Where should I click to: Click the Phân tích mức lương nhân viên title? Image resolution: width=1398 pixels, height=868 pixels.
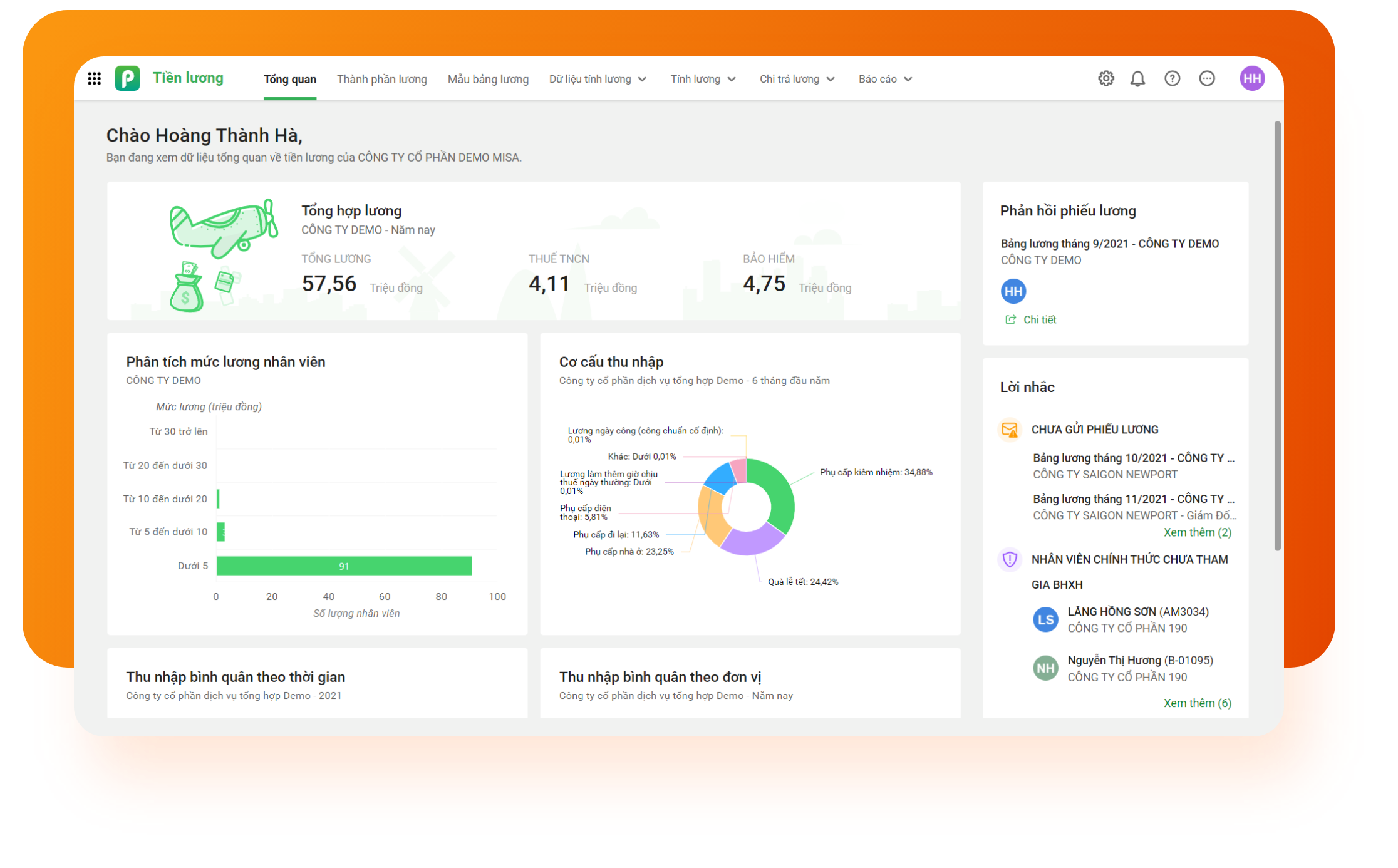point(225,362)
